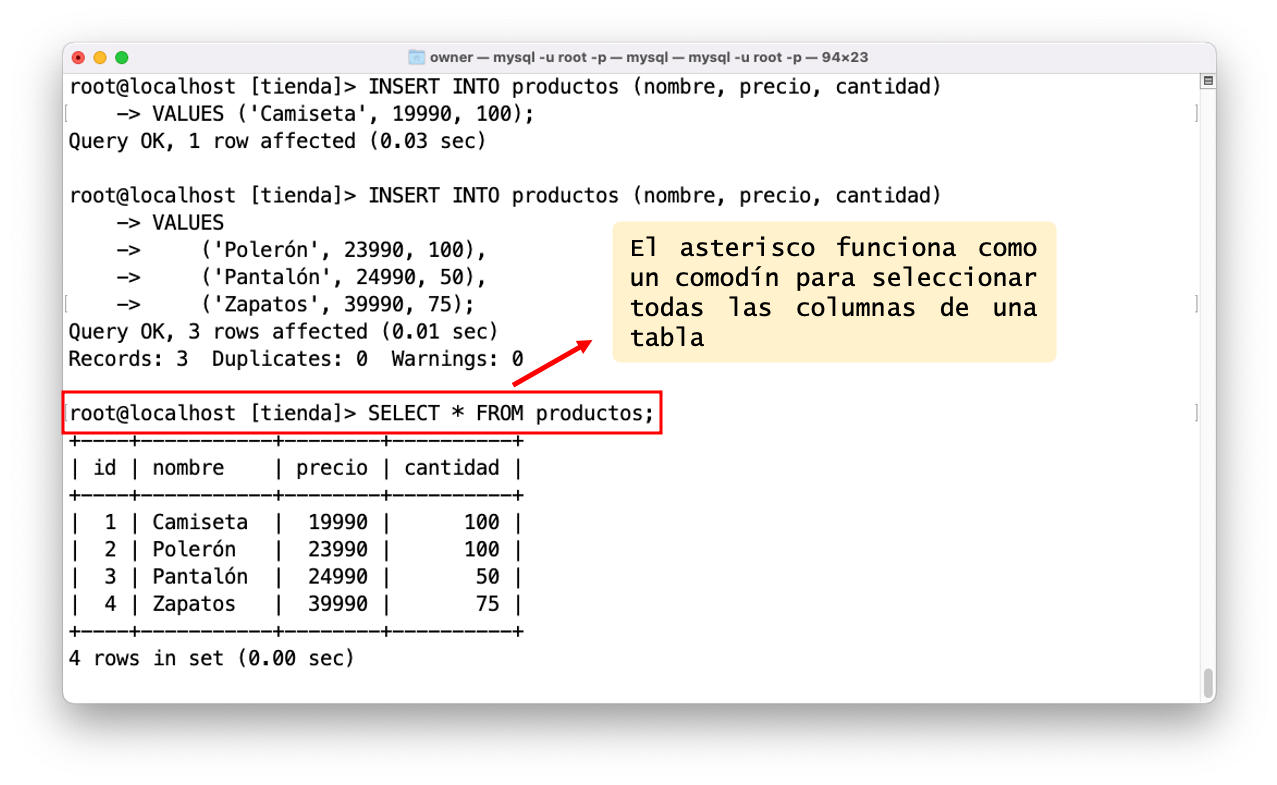Click the yellow asterisk explanation callout box

point(833,292)
